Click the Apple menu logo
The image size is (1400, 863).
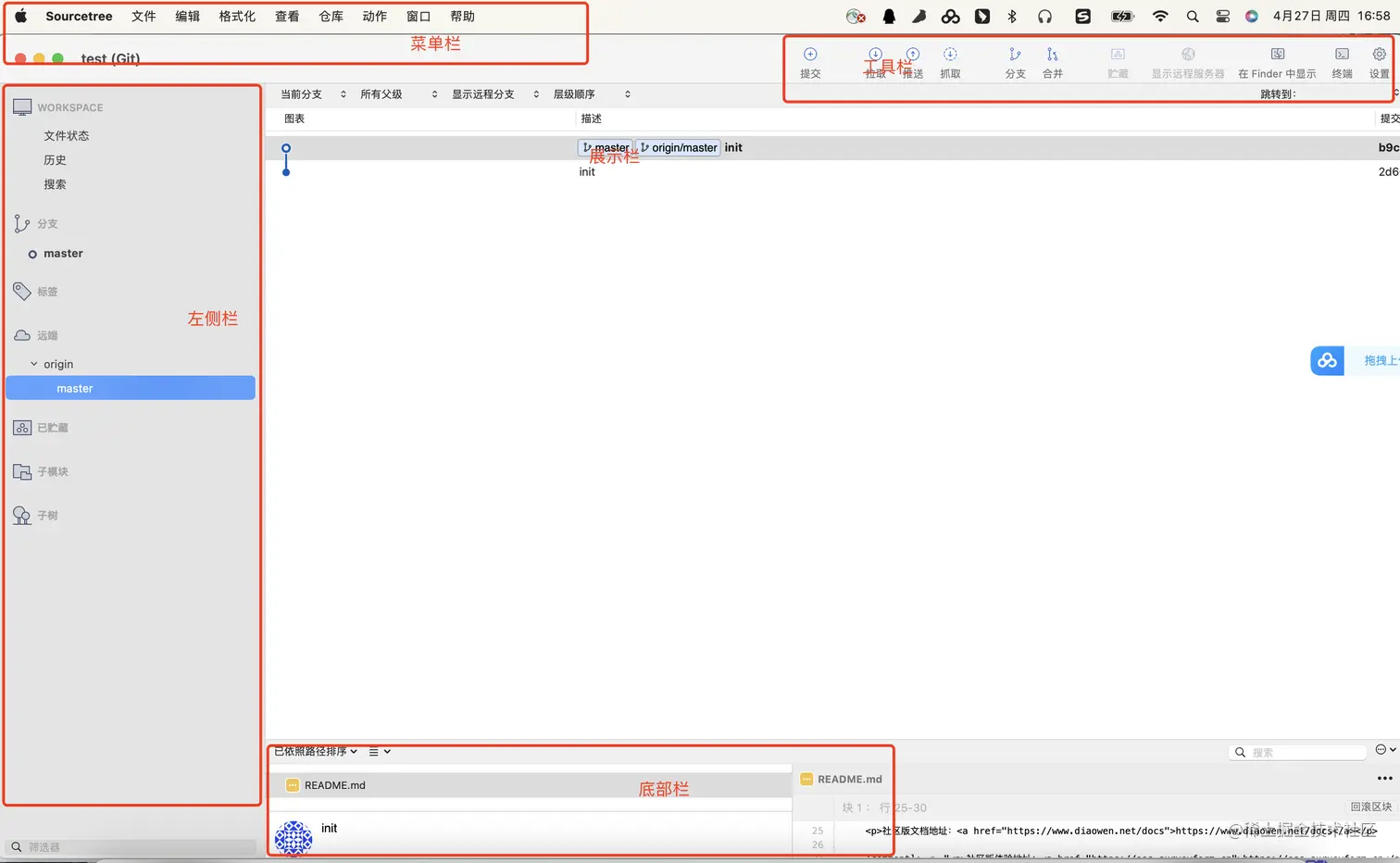(21, 16)
